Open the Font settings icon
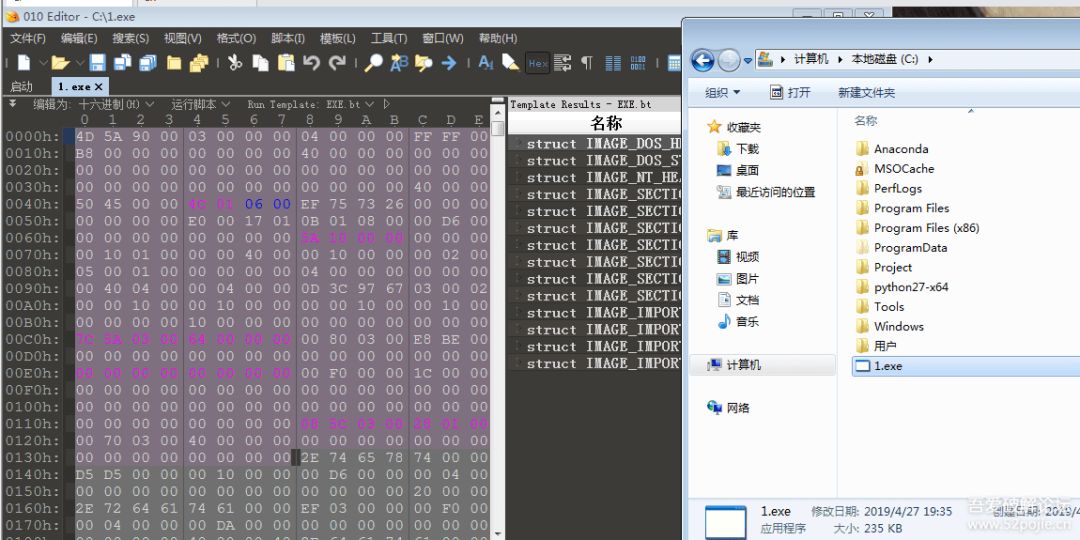 [x=486, y=63]
